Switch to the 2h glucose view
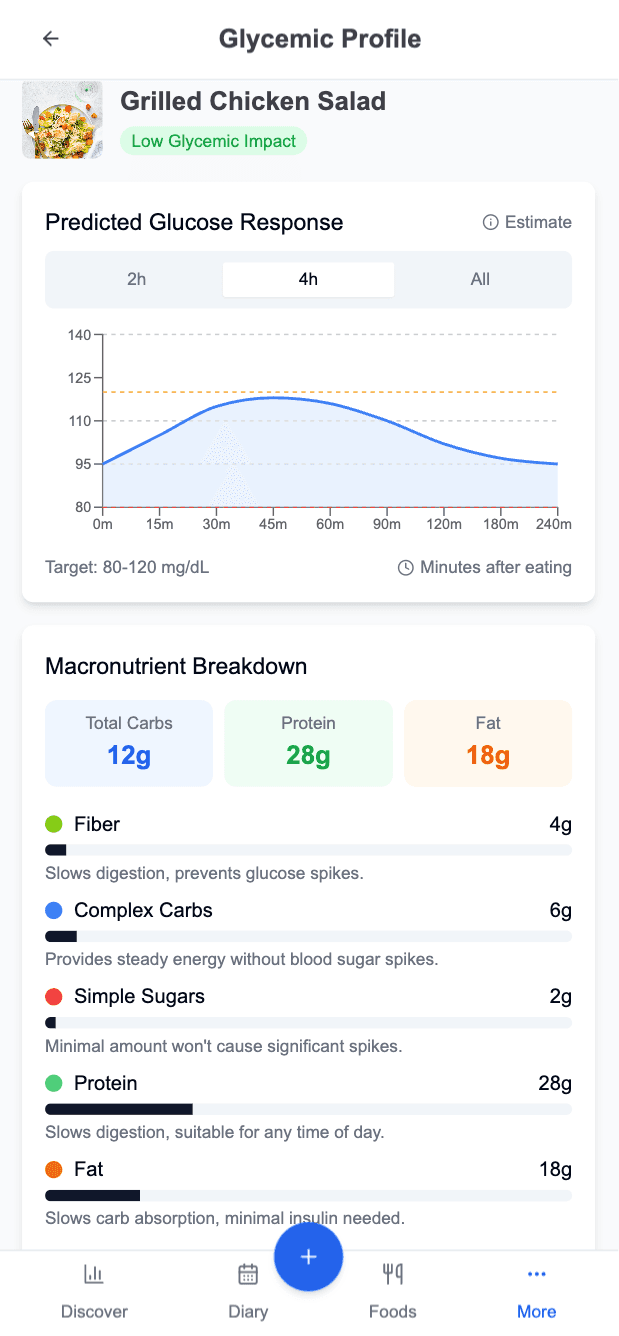The image size is (619, 1336). click(136, 279)
